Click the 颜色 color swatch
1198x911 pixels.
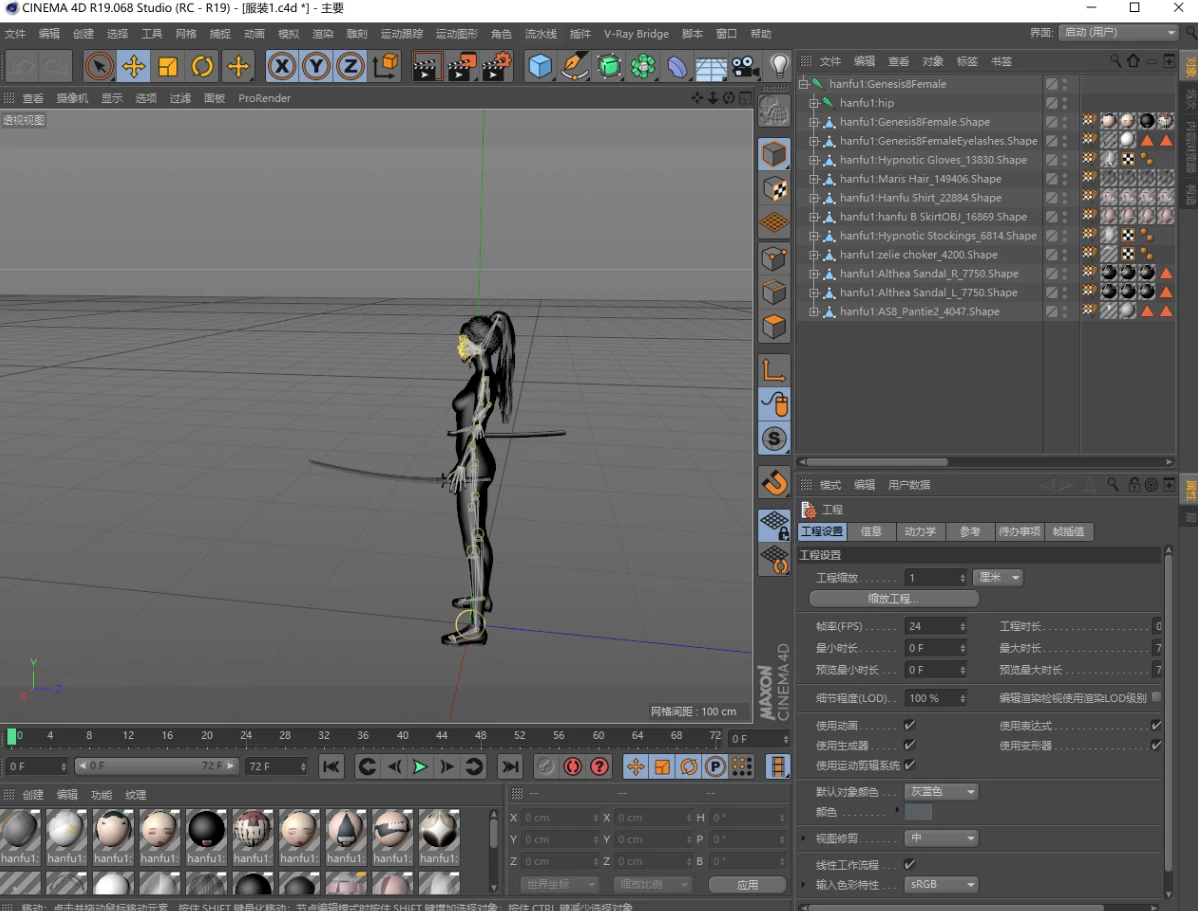tap(918, 812)
